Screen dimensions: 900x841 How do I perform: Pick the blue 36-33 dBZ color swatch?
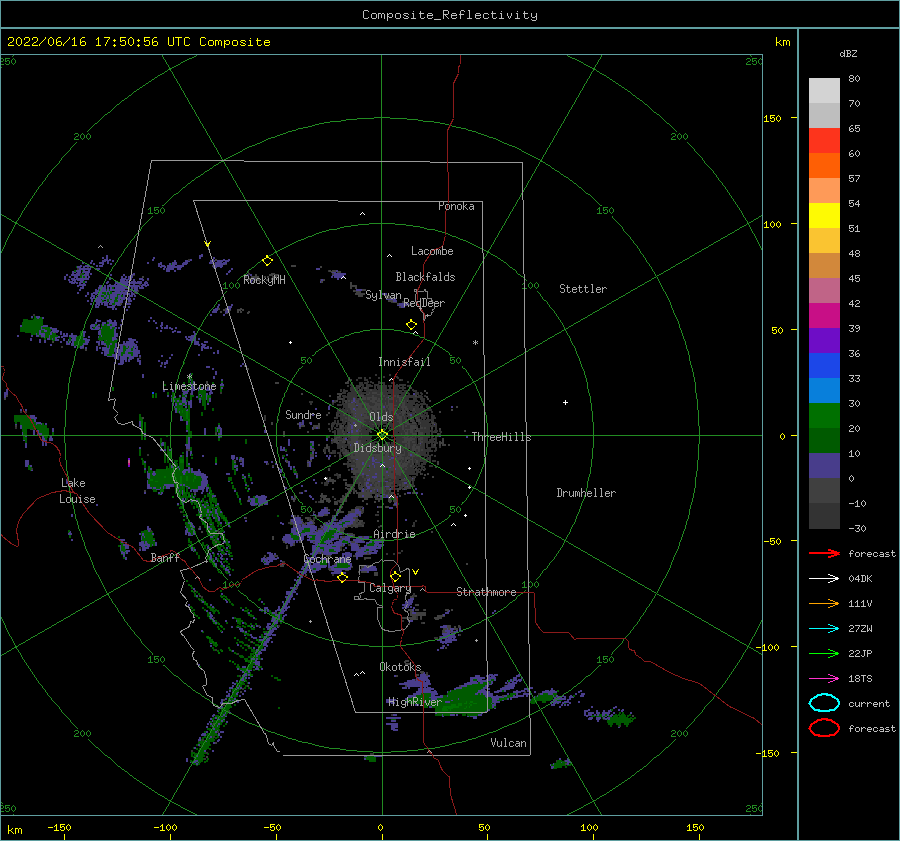[824, 365]
